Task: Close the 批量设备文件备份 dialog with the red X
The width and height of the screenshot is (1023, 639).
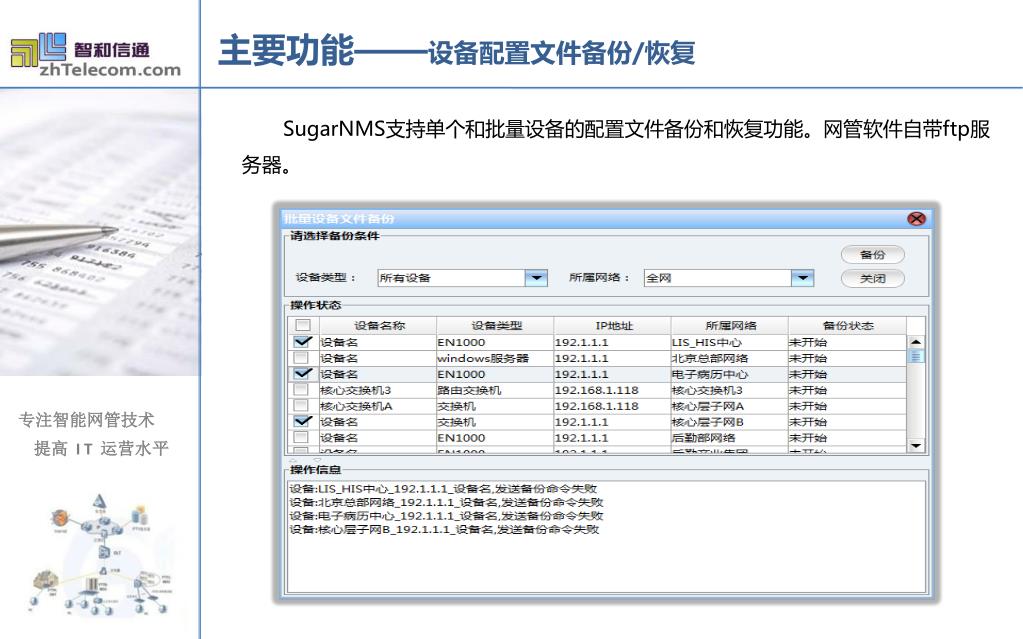Action: click(916, 219)
